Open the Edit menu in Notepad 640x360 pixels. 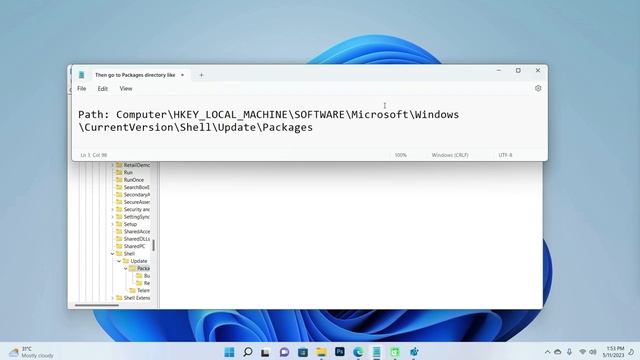click(x=102, y=89)
